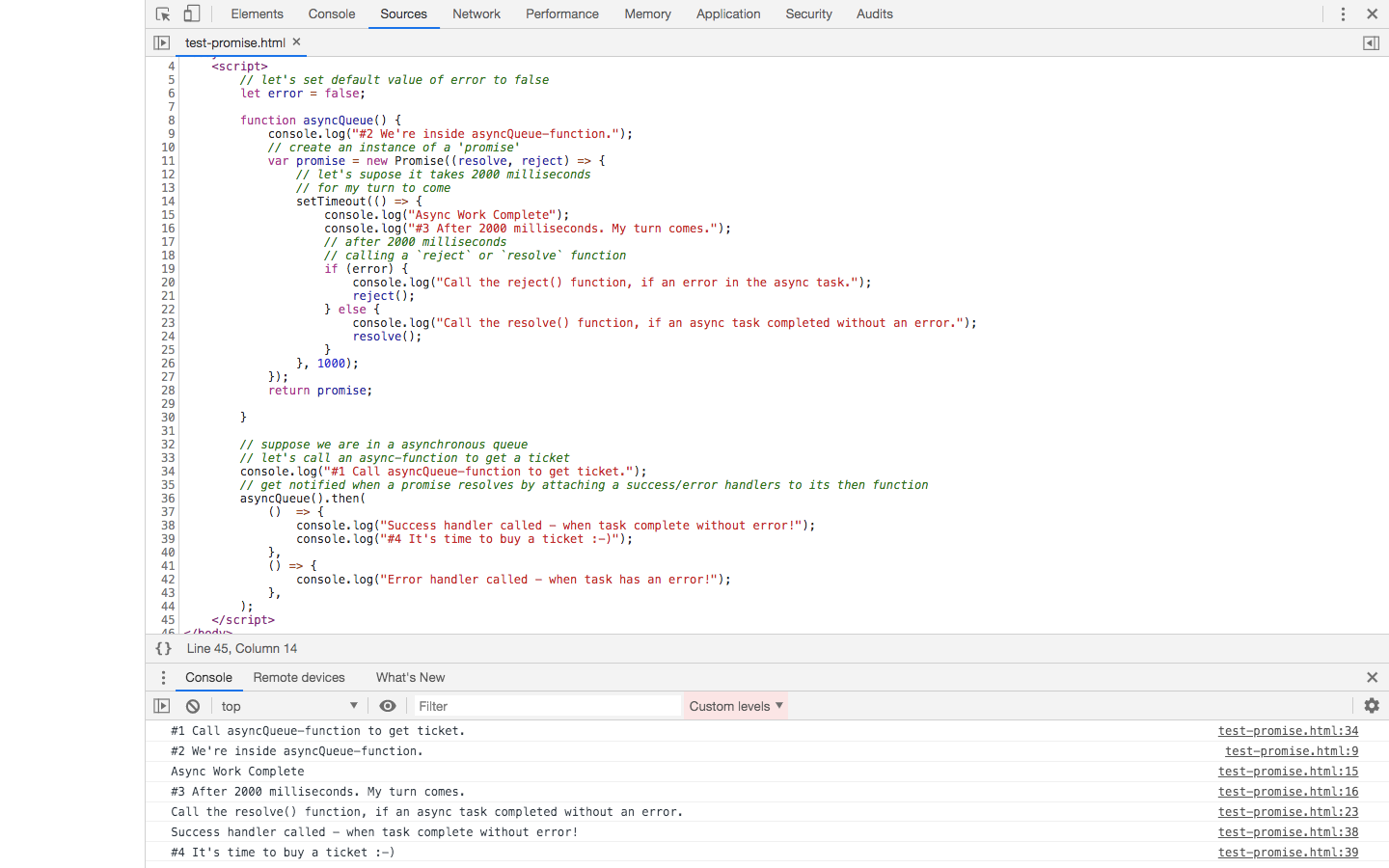Screen dimensions: 1389x868
Task: Open the Performance tab
Action: [561, 14]
